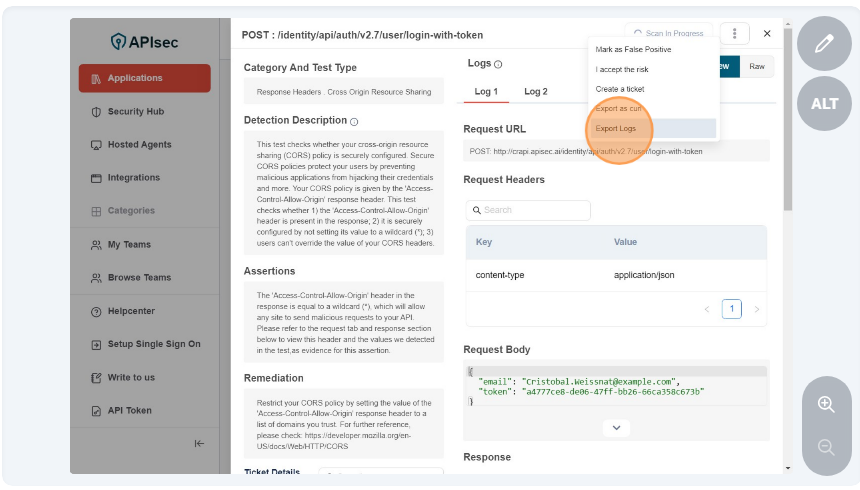
Task: Select Create a ticket menu entry
Action: click(620, 89)
